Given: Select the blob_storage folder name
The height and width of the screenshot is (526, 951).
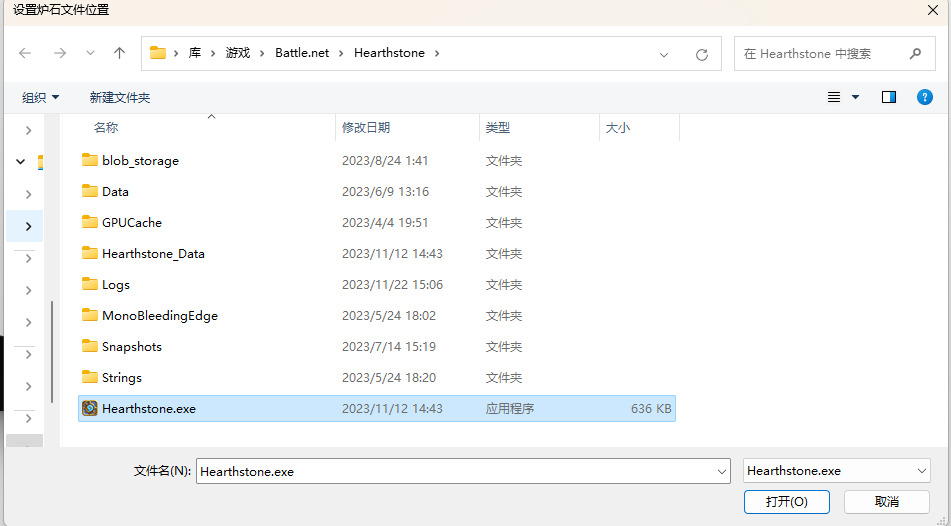Looking at the screenshot, I should [140, 161].
